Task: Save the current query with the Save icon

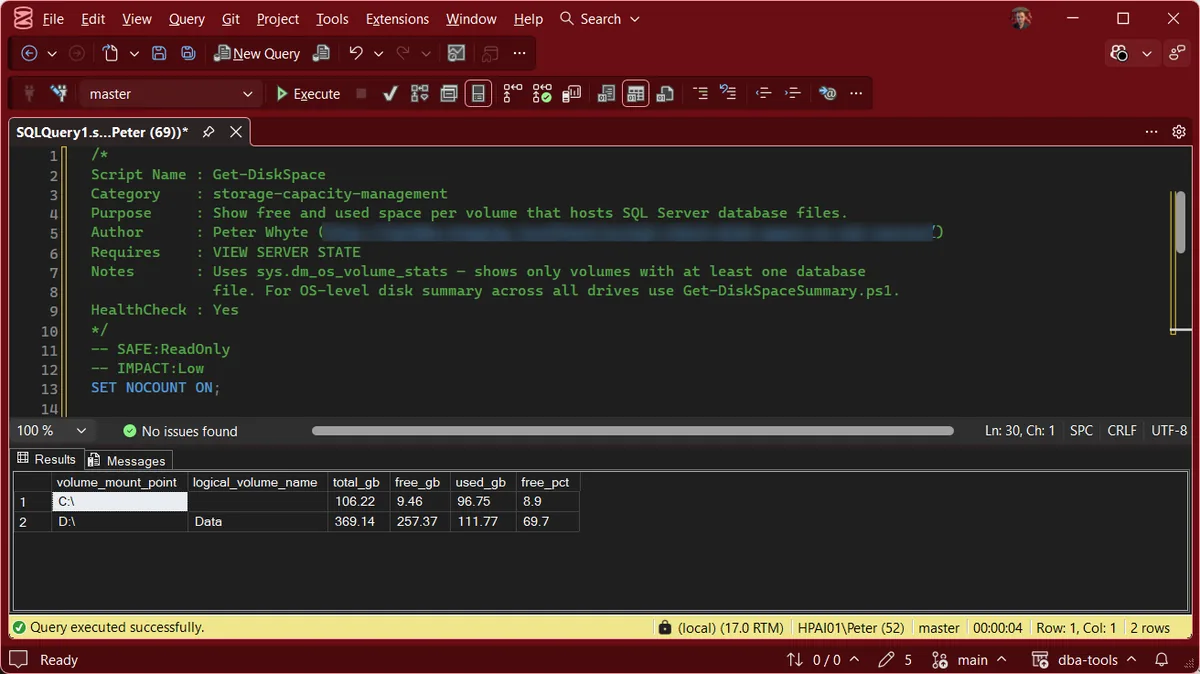Action: pos(159,54)
